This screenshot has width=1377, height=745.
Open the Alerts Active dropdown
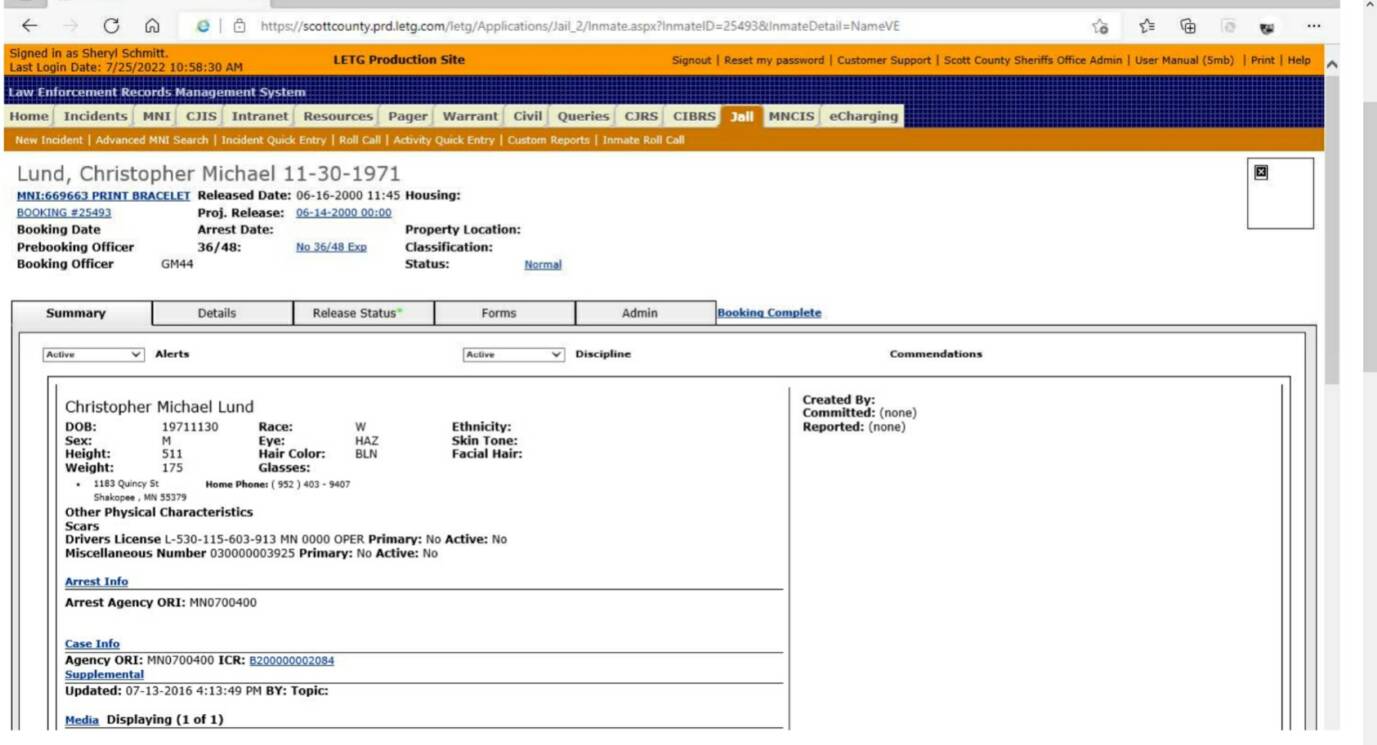[x=94, y=354]
